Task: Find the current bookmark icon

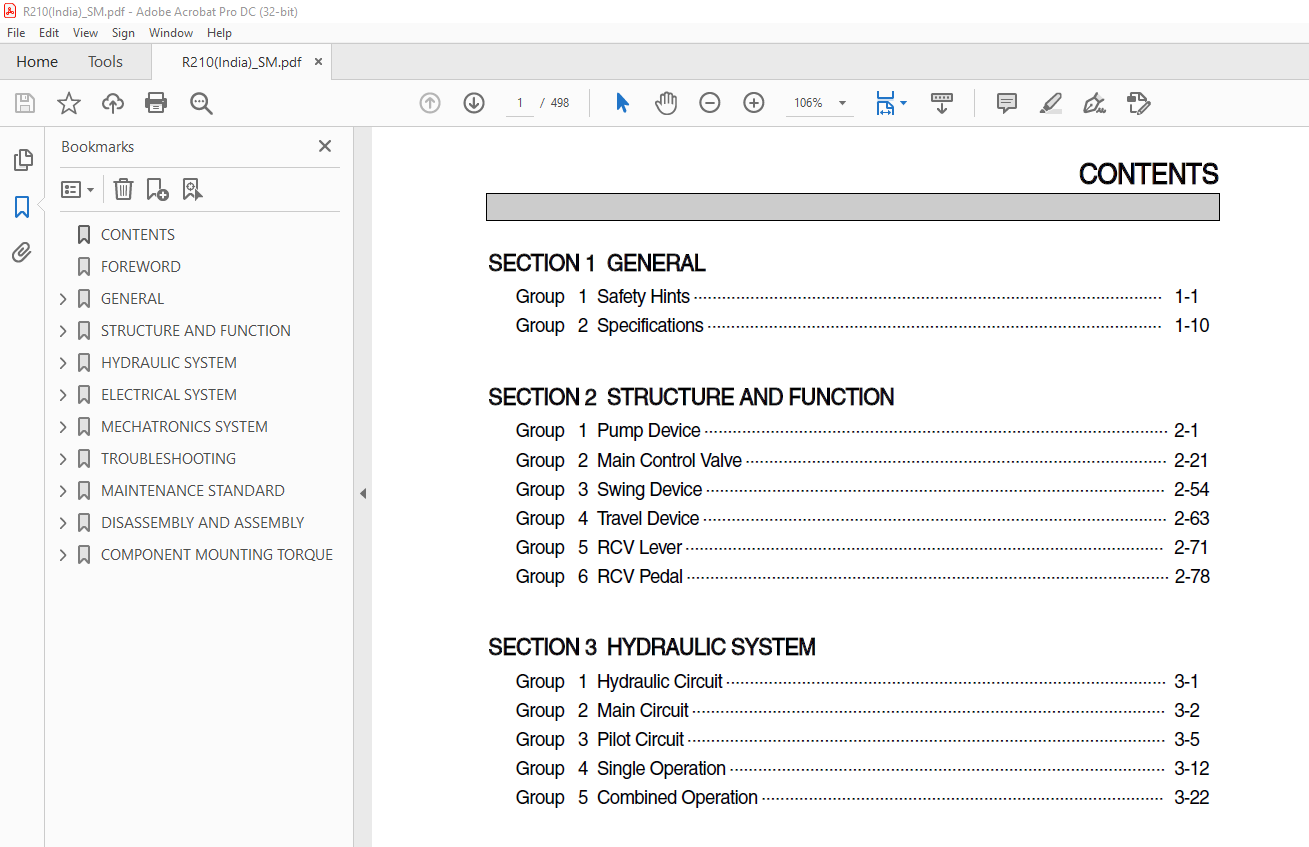Action: [192, 189]
